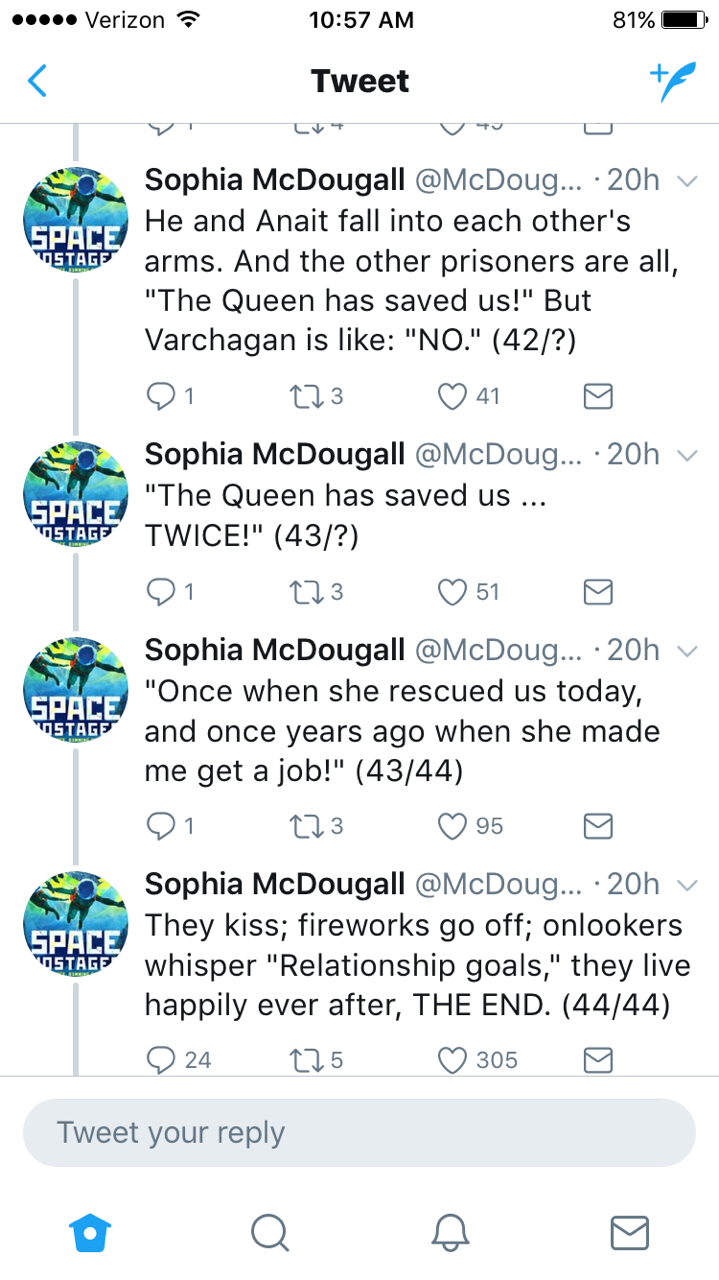719x1280 pixels.
Task: Open options chevron on (42/?) tweet
Action: click(x=686, y=182)
